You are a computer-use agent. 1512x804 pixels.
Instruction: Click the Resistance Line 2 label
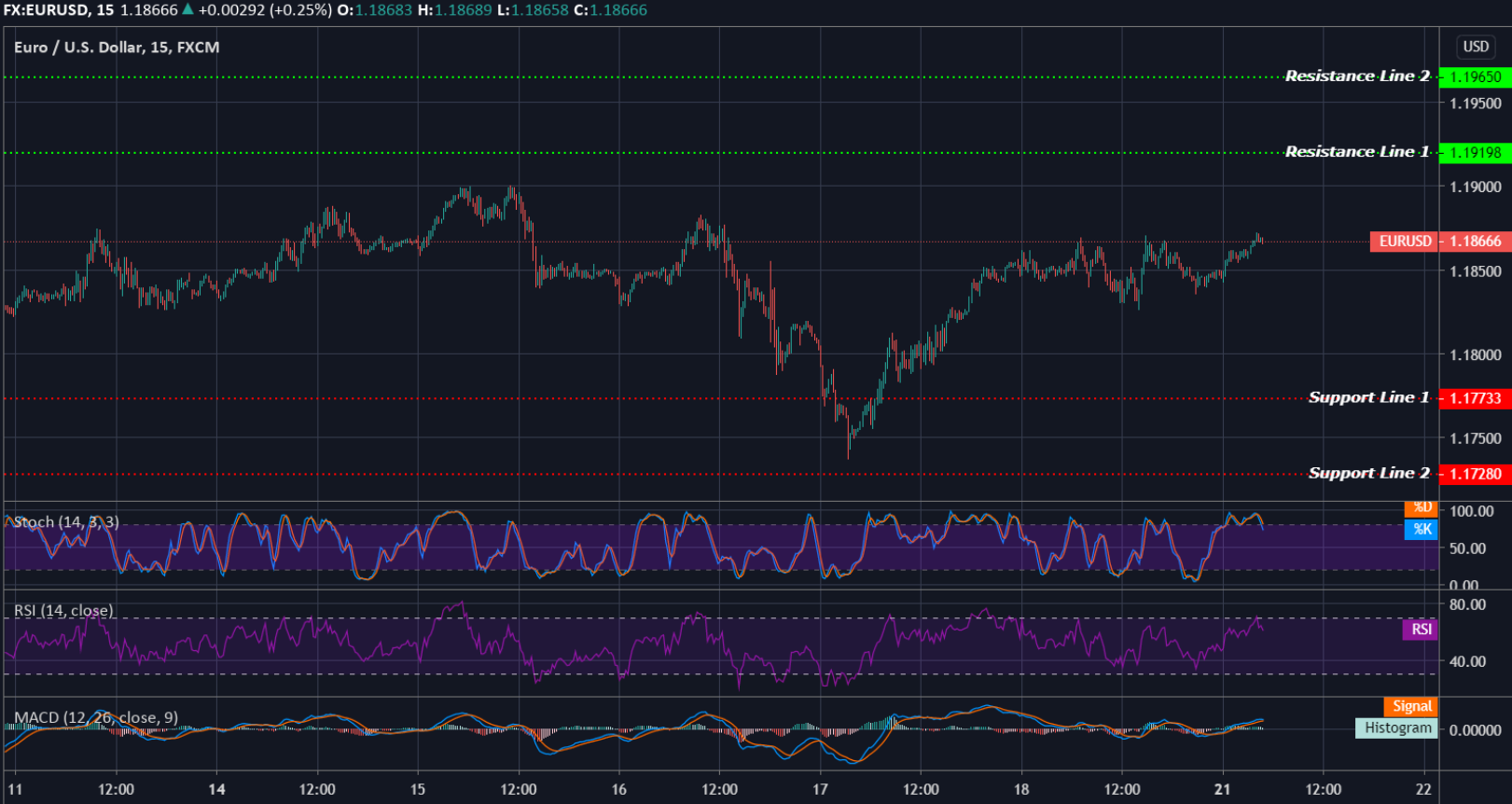click(x=1357, y=76)
